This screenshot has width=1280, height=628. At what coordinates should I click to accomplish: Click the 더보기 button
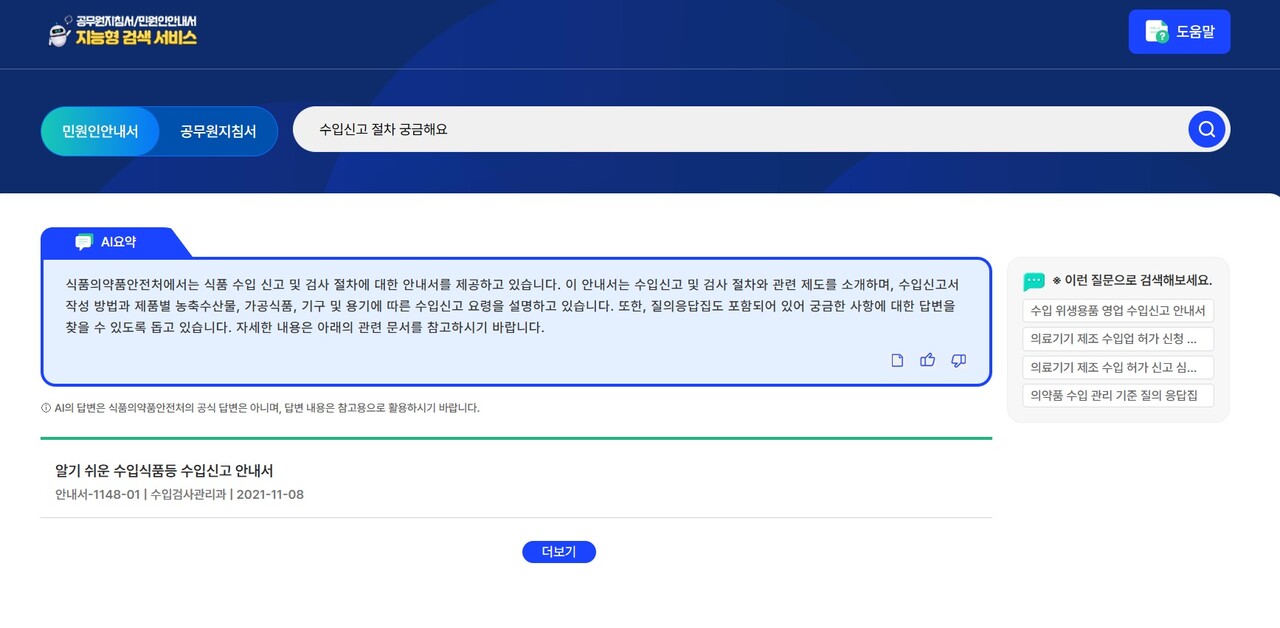tap(558, 551)
